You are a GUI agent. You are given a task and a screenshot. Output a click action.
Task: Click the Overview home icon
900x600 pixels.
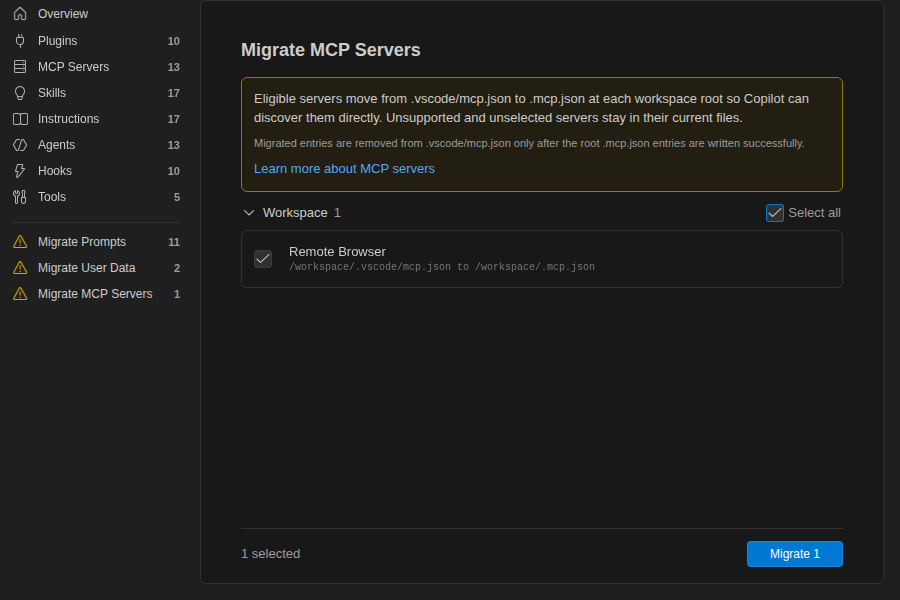[20, 14]
